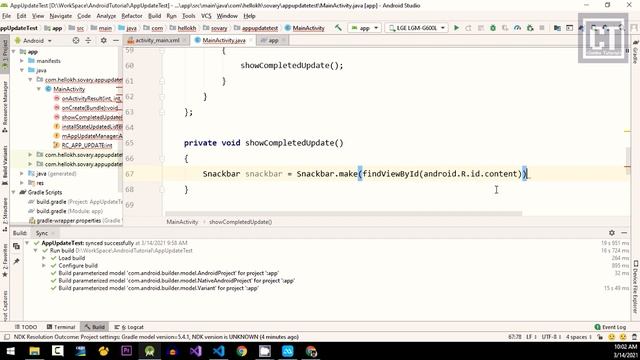Collapse the Gradle Scripts node
Viewport: 640px width, 360px height.
(x=14, y=192)
